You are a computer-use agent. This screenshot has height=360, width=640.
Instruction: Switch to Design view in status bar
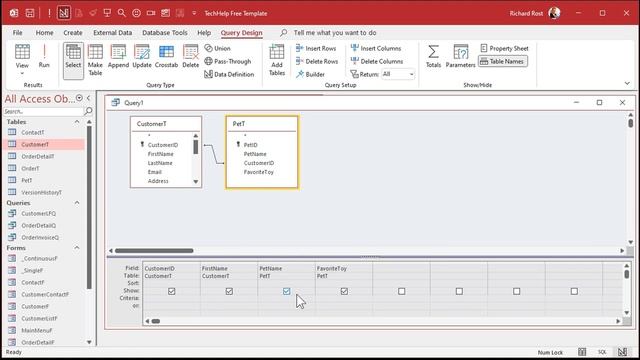622,352
